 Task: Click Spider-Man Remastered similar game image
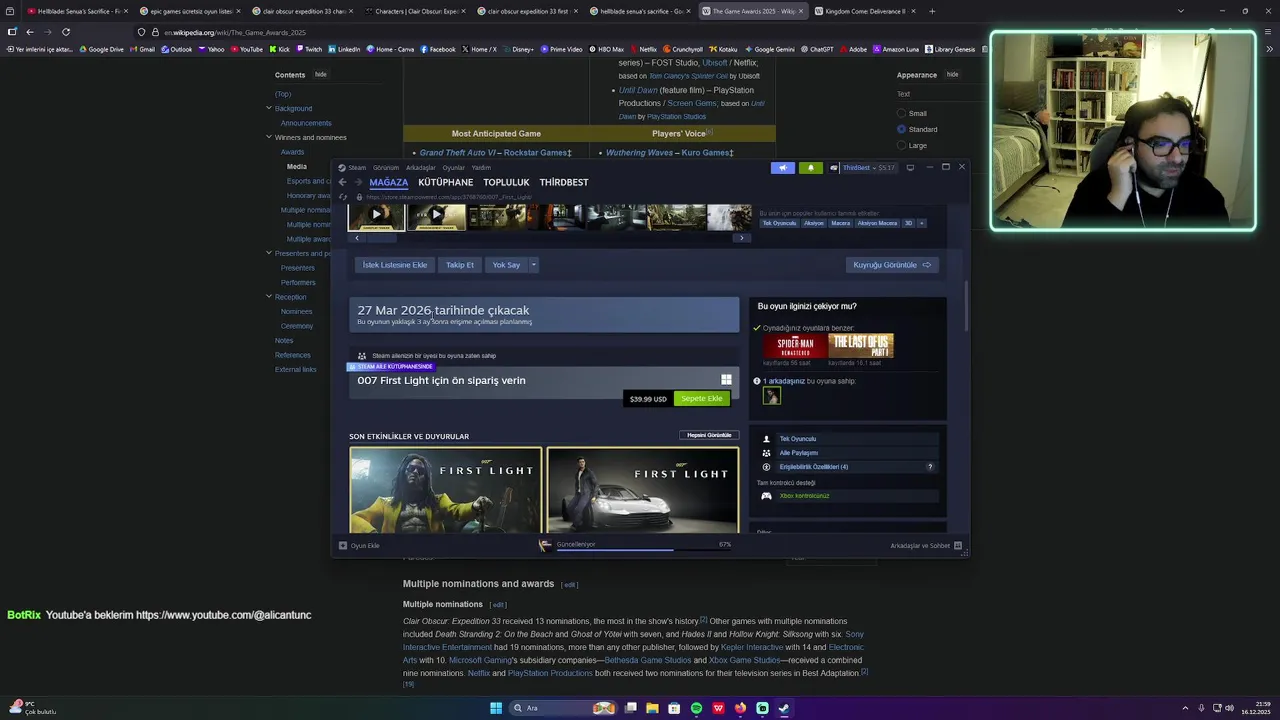click(x=795, y=346)
